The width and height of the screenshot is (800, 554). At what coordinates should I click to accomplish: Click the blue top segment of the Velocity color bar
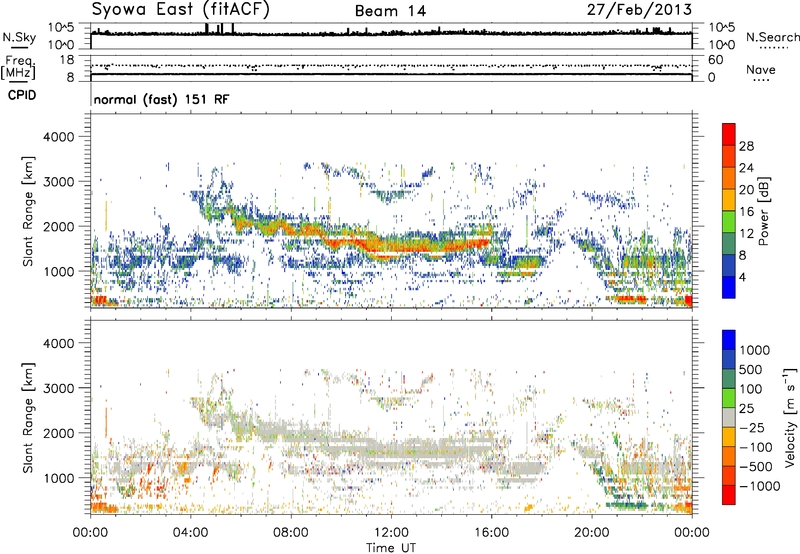coord(729,340)
